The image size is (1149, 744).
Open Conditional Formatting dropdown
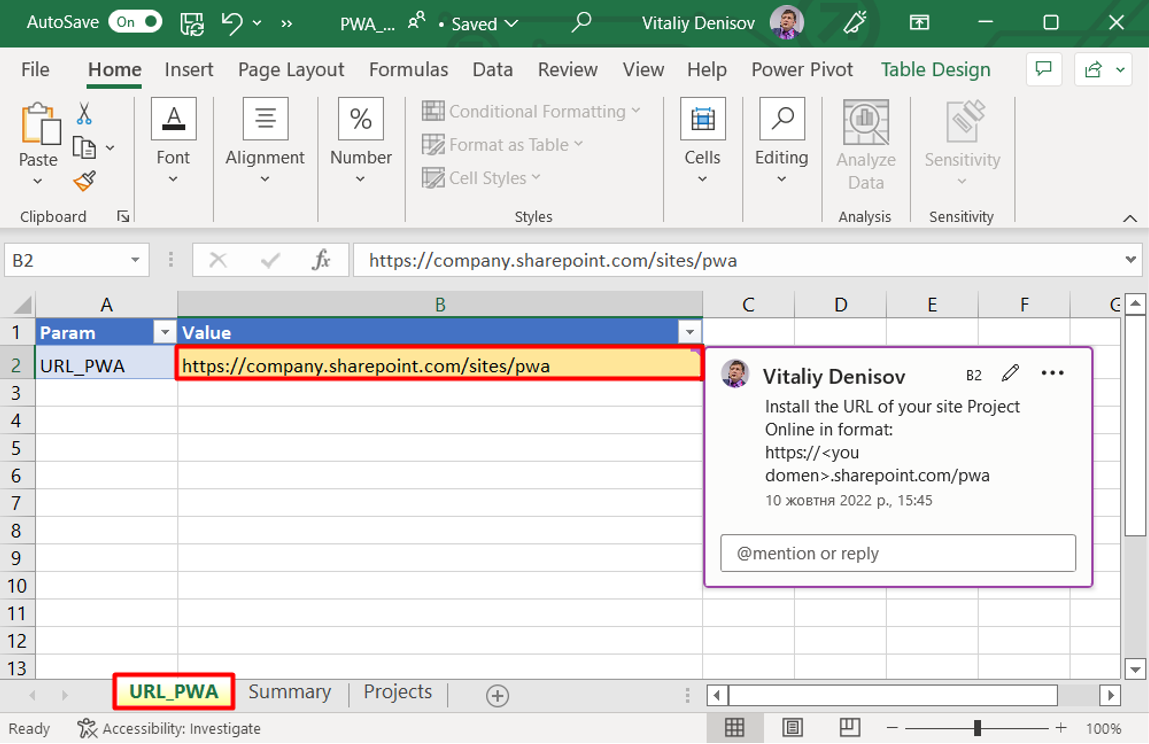(531, 111)
